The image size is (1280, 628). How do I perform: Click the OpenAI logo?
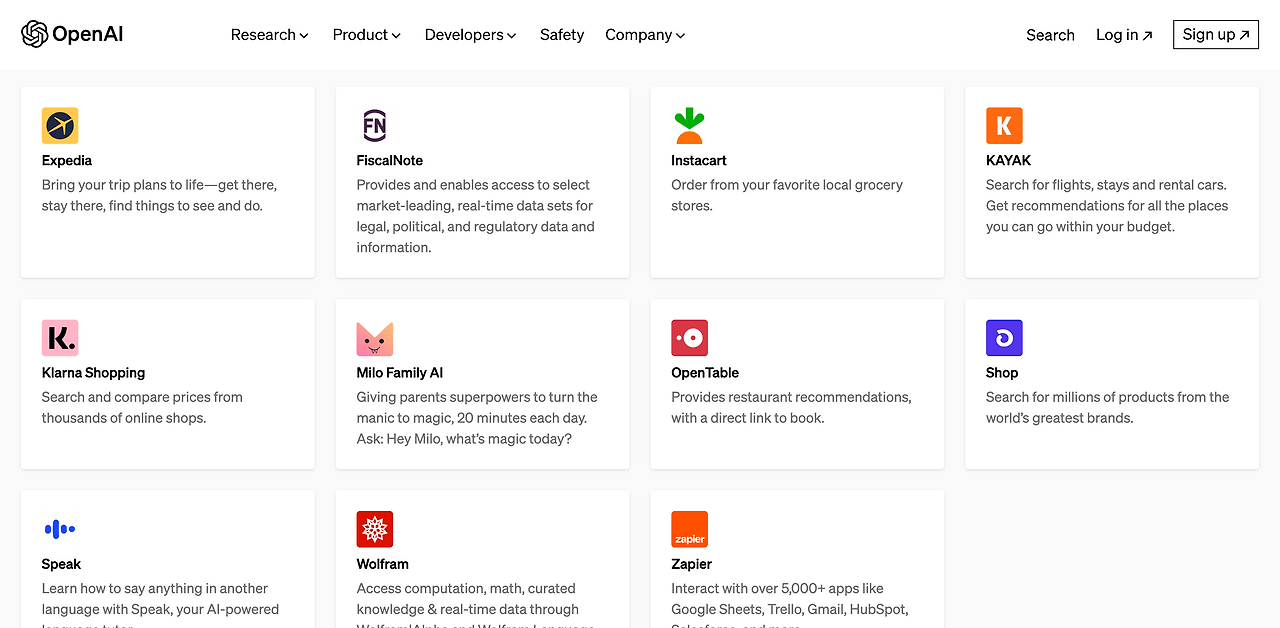(71, 33)
